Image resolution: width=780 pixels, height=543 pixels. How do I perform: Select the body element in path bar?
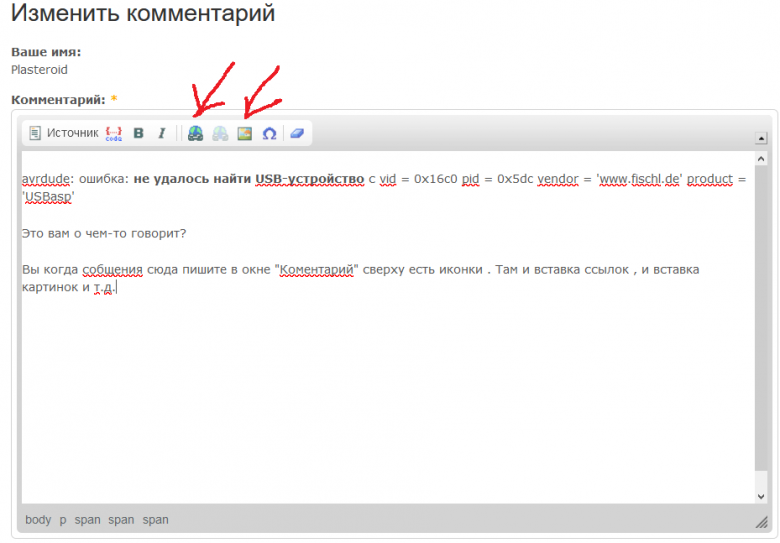[38, 520]
